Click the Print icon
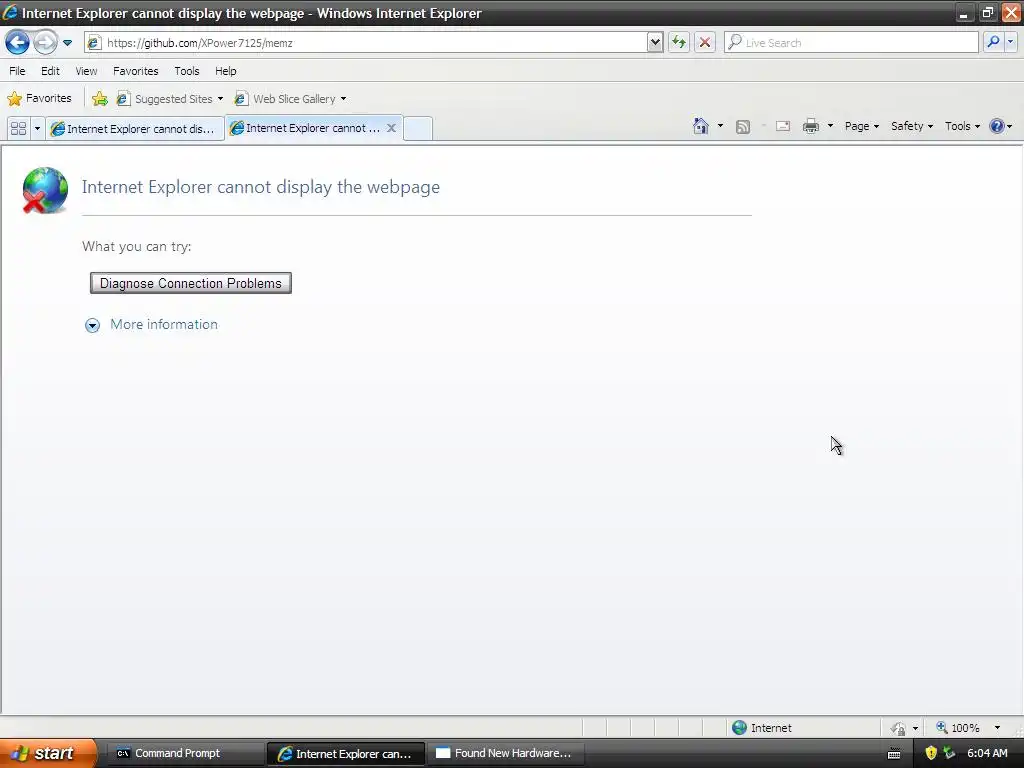The width and height of the screenshot is (1024, 768). point(810,126)
